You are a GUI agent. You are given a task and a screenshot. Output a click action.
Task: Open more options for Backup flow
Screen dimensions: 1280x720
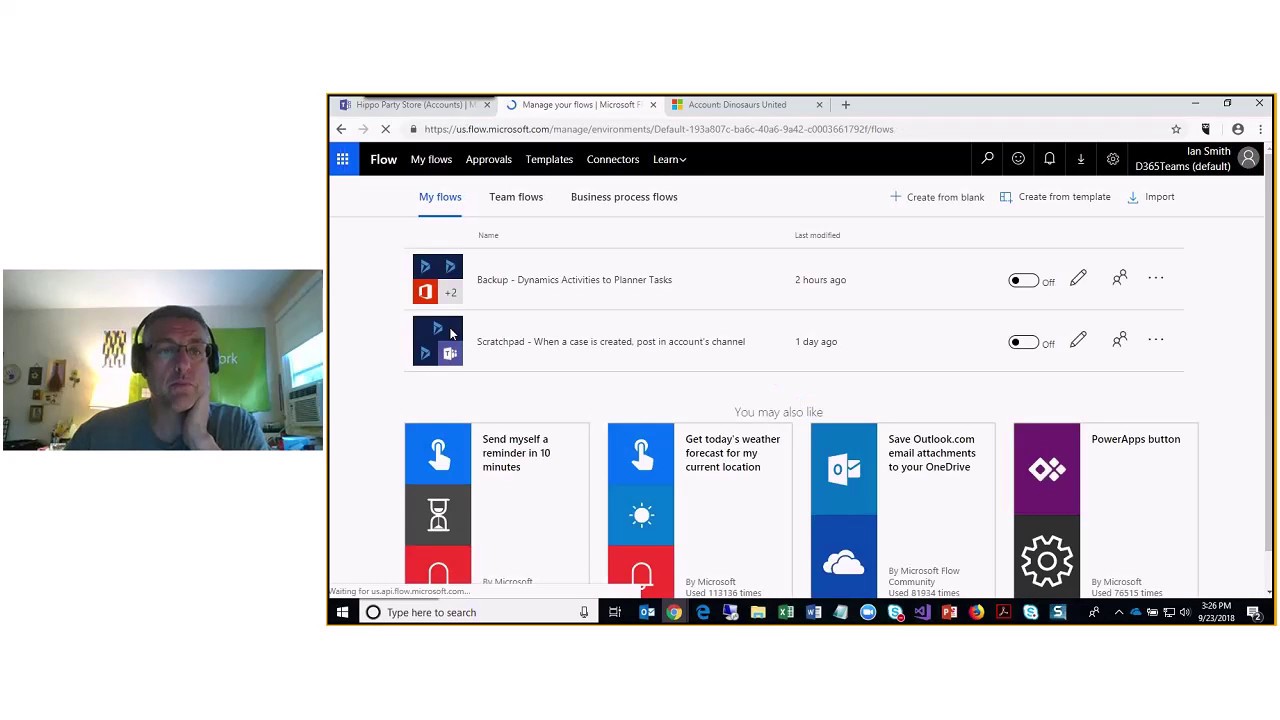tap(1156, 278)
